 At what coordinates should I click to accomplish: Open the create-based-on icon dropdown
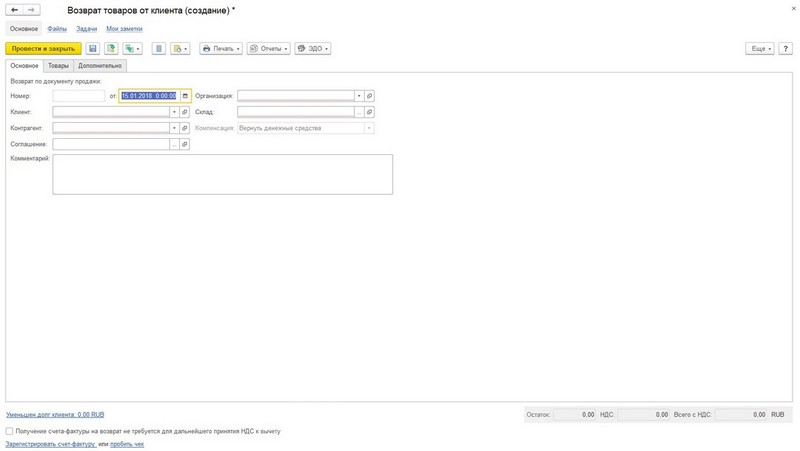133,48
